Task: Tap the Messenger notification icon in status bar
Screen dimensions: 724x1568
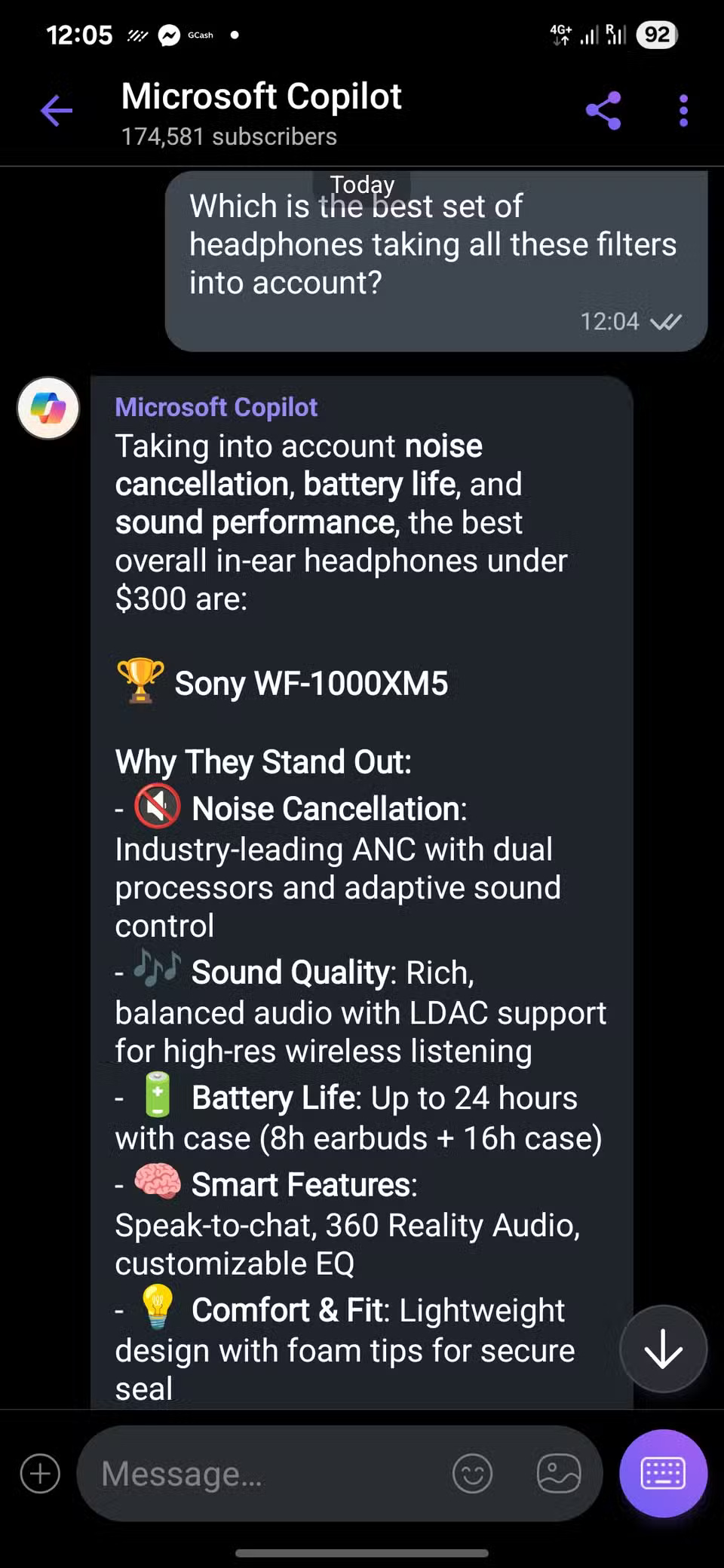Action: 169,35
